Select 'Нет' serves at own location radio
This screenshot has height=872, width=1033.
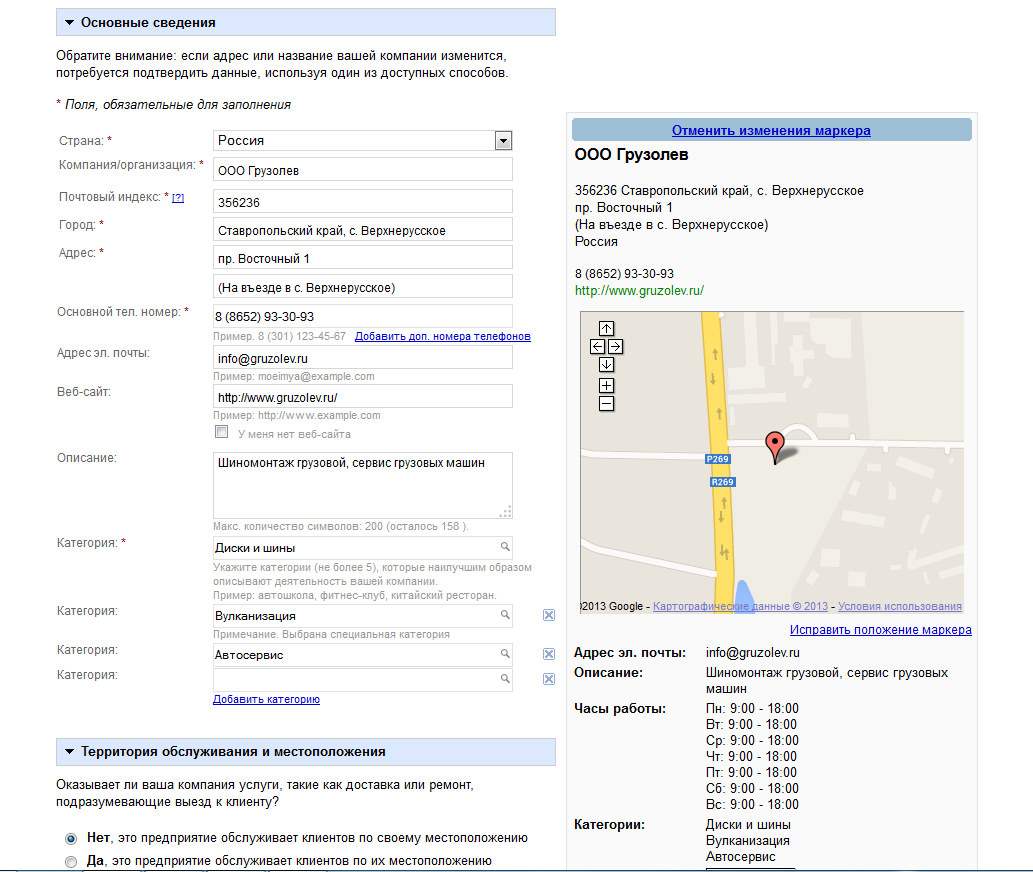point(70,838)
